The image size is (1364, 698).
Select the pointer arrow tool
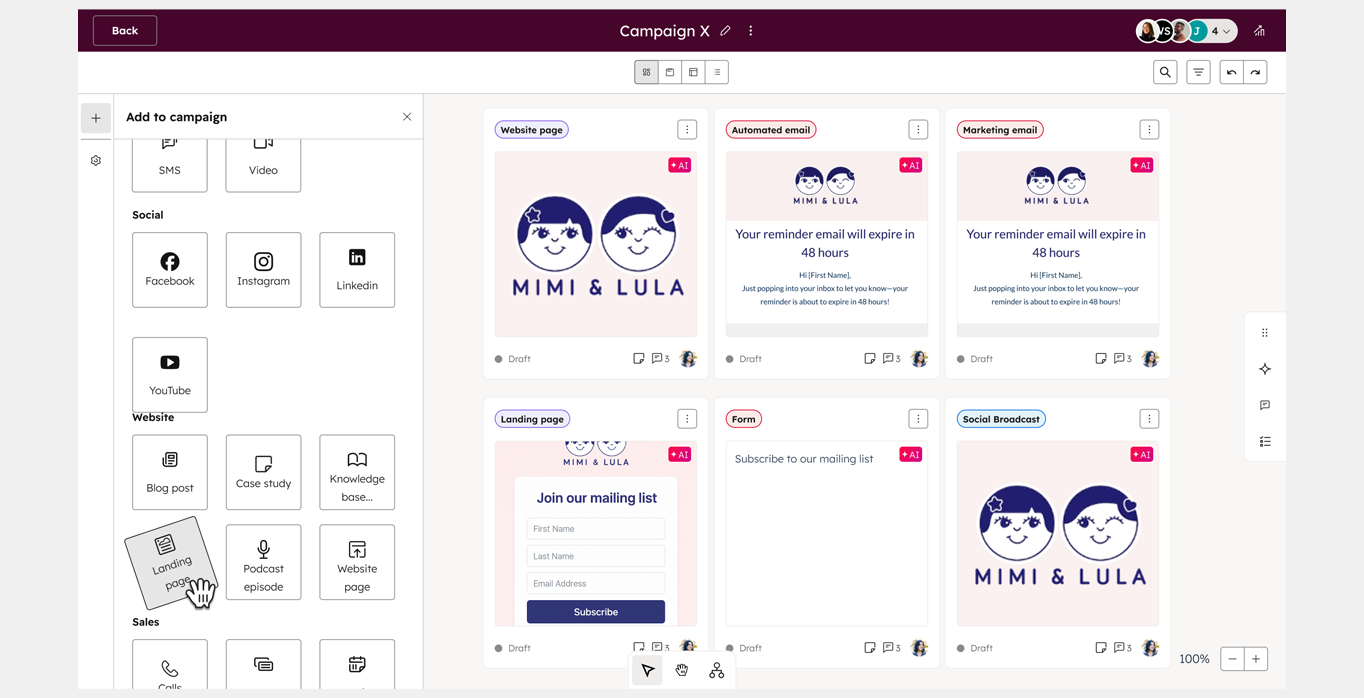tap(648, 670)
